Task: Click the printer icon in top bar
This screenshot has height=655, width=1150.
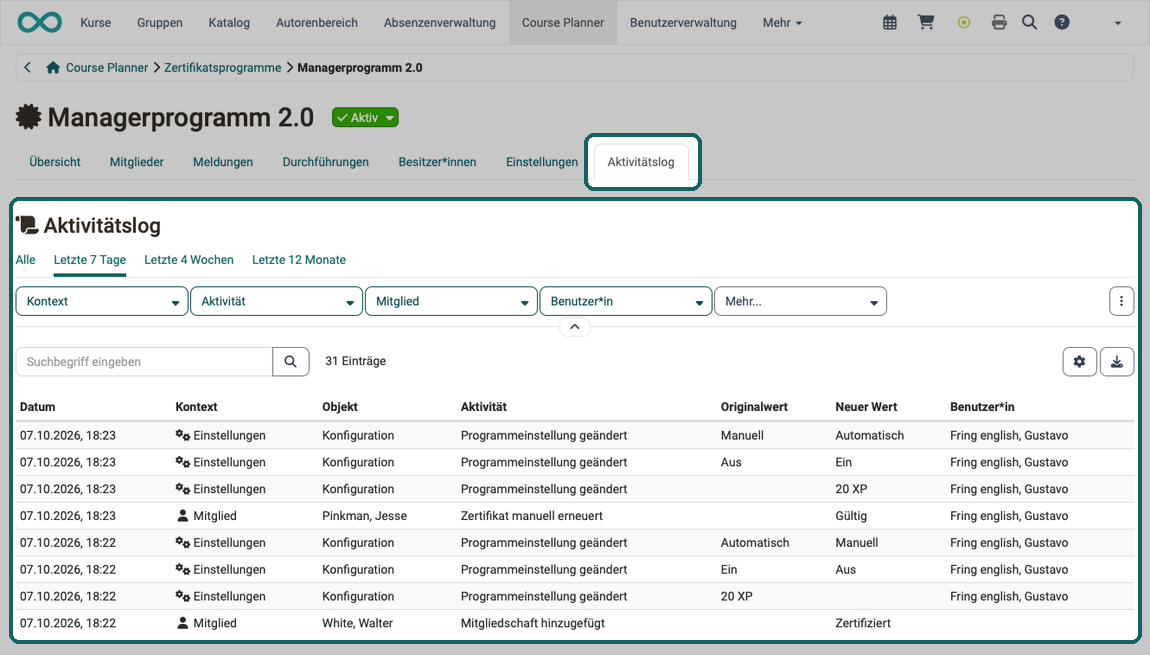Action: click(999, 23)
